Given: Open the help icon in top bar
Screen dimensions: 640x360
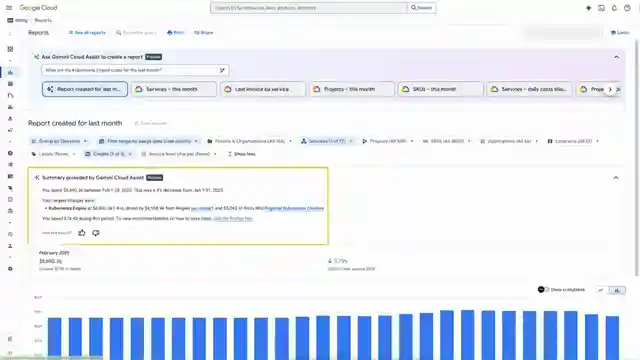Looking at the screenshot, I should tap(627, 8).
